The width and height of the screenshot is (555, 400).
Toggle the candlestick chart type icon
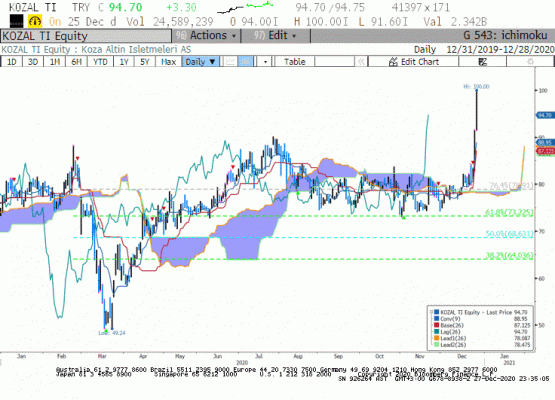click(246, 62)
